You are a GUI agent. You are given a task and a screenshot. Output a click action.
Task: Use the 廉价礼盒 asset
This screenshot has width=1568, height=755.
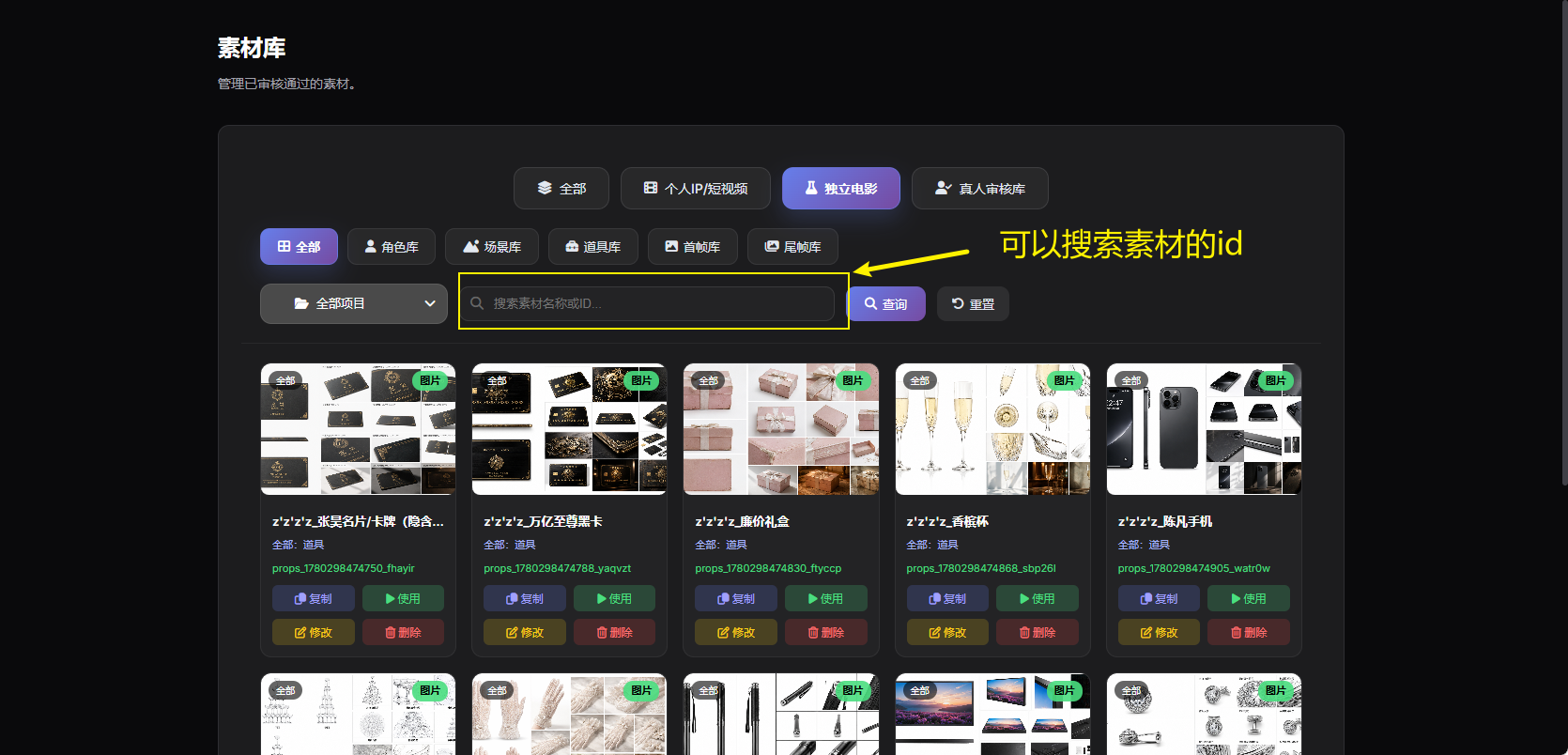(826, 598)
